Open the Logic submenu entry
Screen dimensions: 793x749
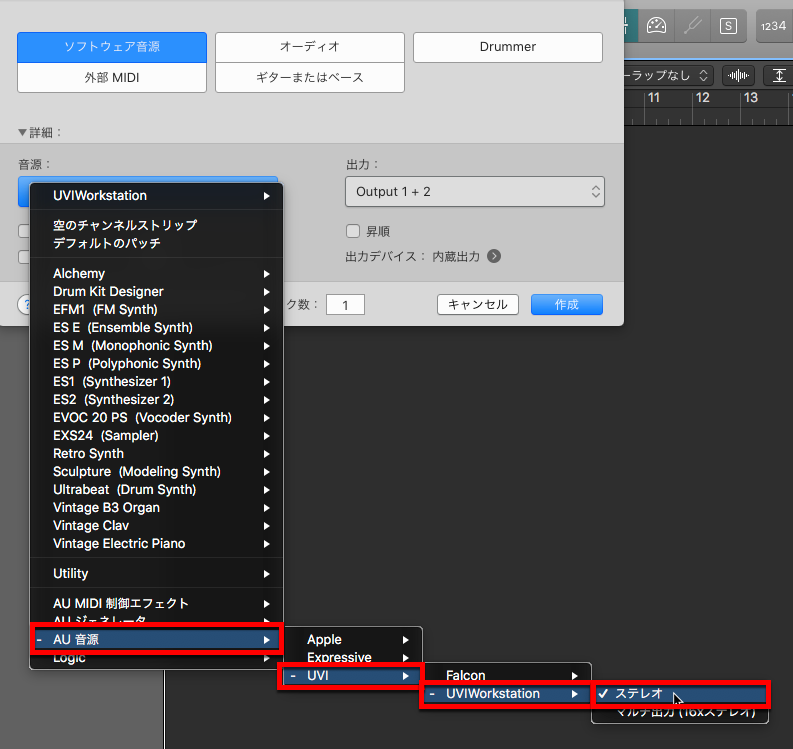click(x=157, y=659)
